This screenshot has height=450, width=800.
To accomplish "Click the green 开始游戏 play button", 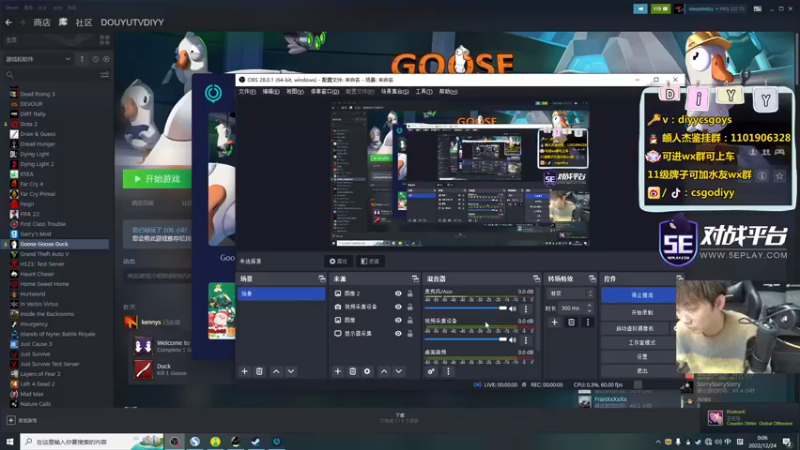I will [x=157, y=179].
